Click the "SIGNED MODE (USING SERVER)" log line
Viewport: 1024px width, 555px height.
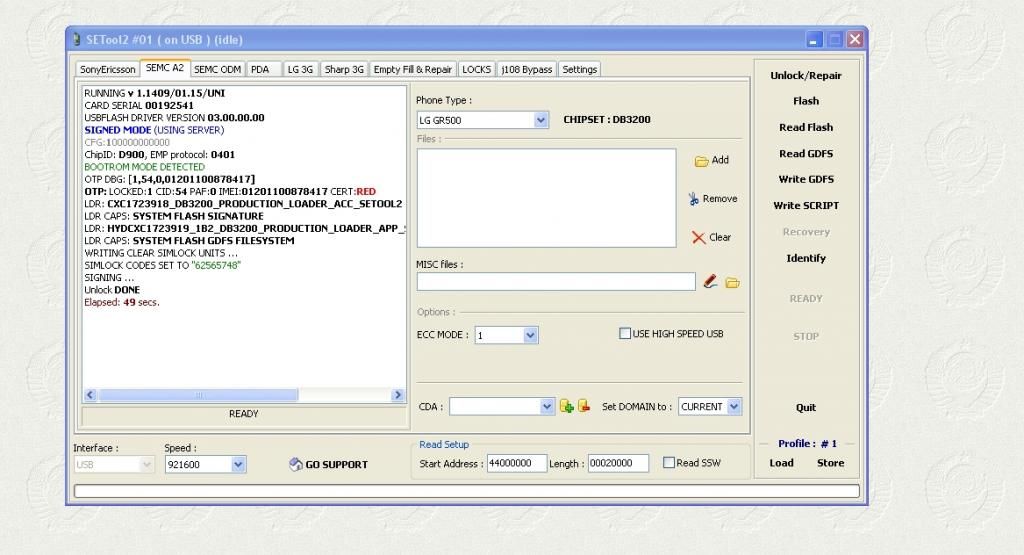click(154, 131)
